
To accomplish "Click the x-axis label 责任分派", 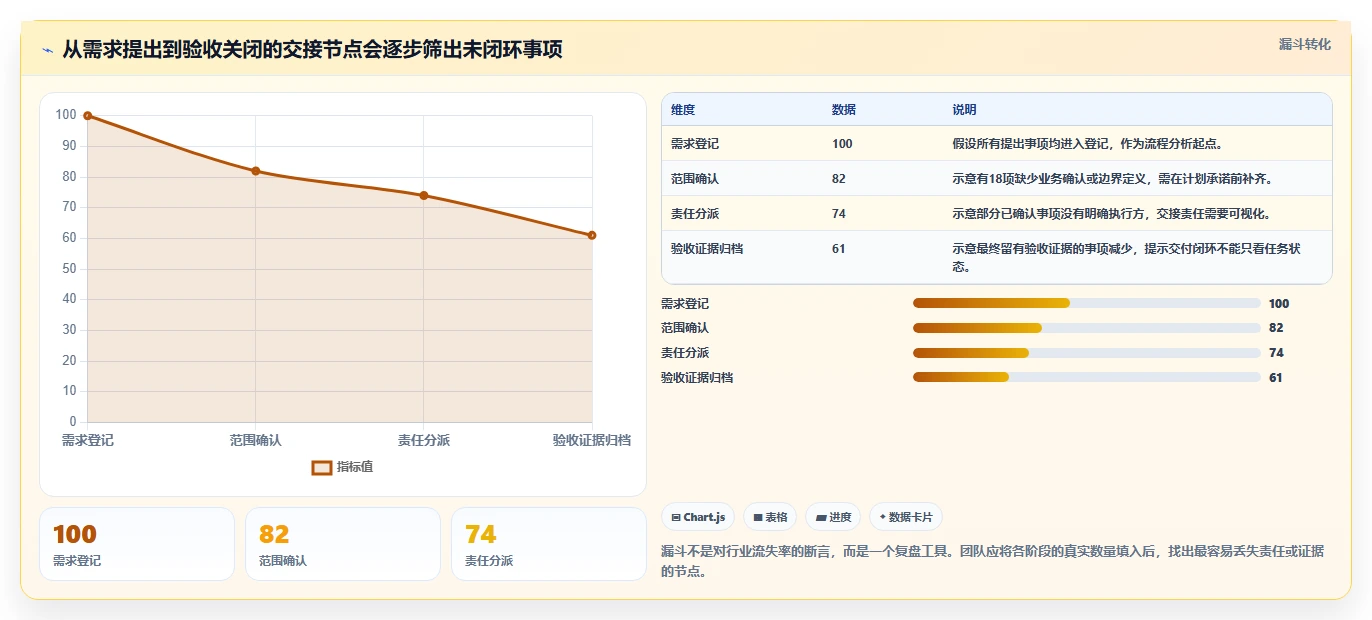I will (x=424, y=440).
